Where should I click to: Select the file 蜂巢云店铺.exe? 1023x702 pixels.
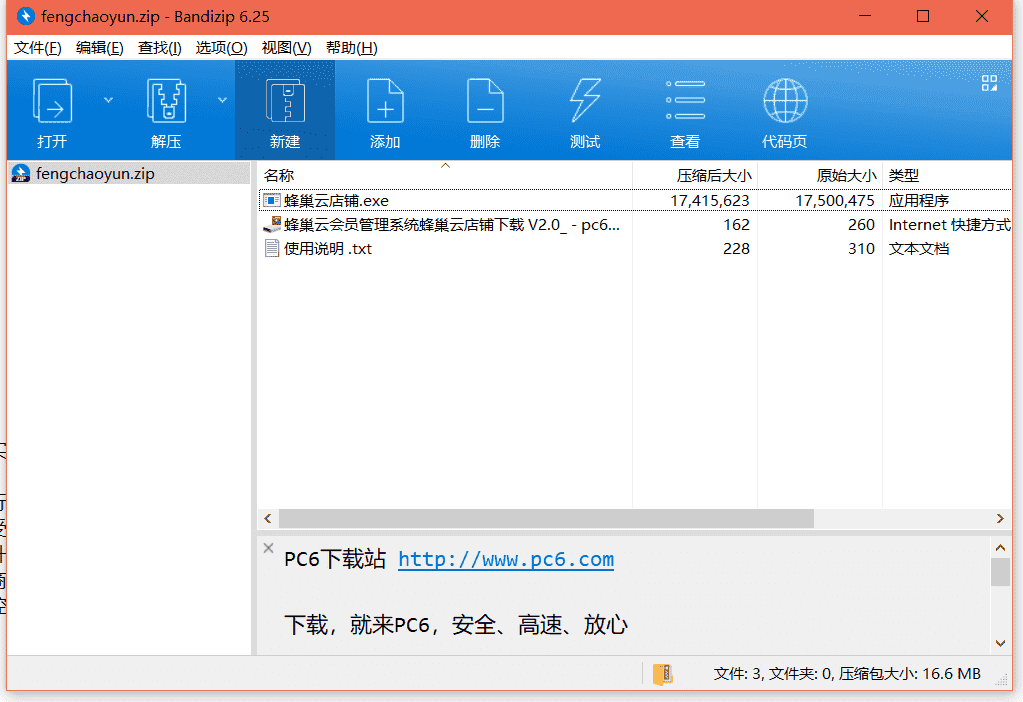(x=336, y=201)
